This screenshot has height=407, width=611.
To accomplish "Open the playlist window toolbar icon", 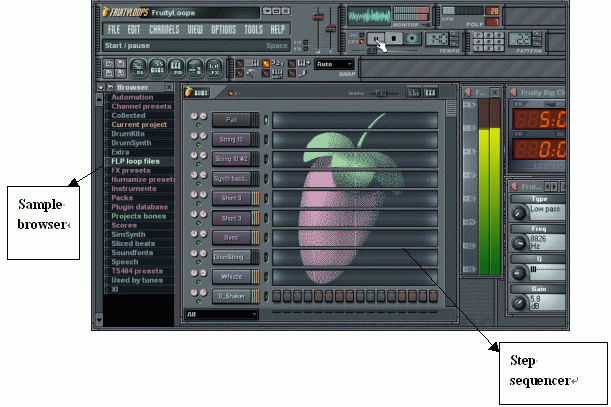I will coord(138,68).
